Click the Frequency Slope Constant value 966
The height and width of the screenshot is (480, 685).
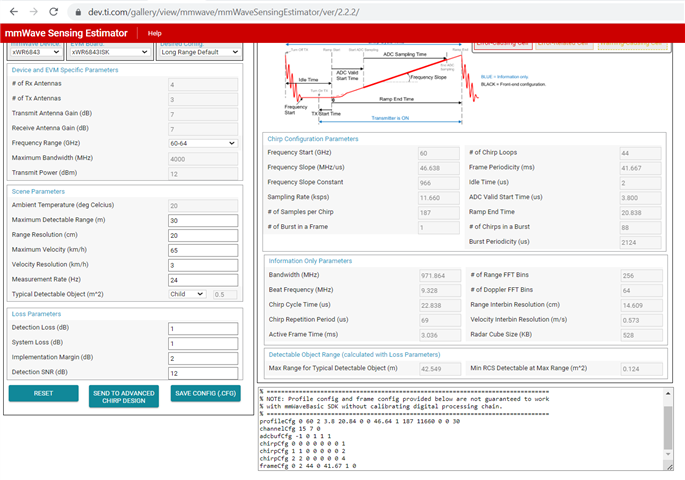pyautogui.click(x=439, y=183)
